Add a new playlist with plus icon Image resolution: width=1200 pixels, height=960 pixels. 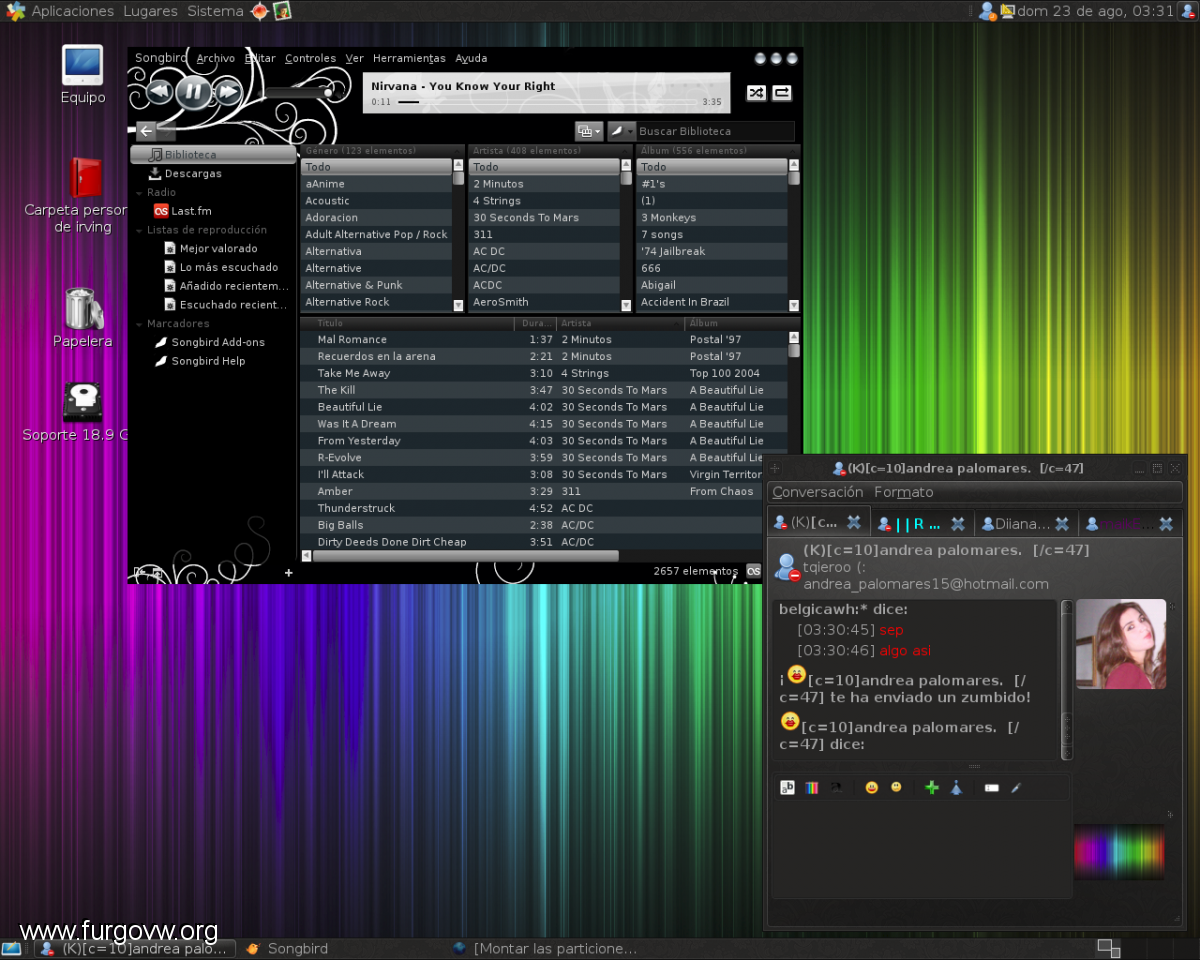[x=289, y=573]
